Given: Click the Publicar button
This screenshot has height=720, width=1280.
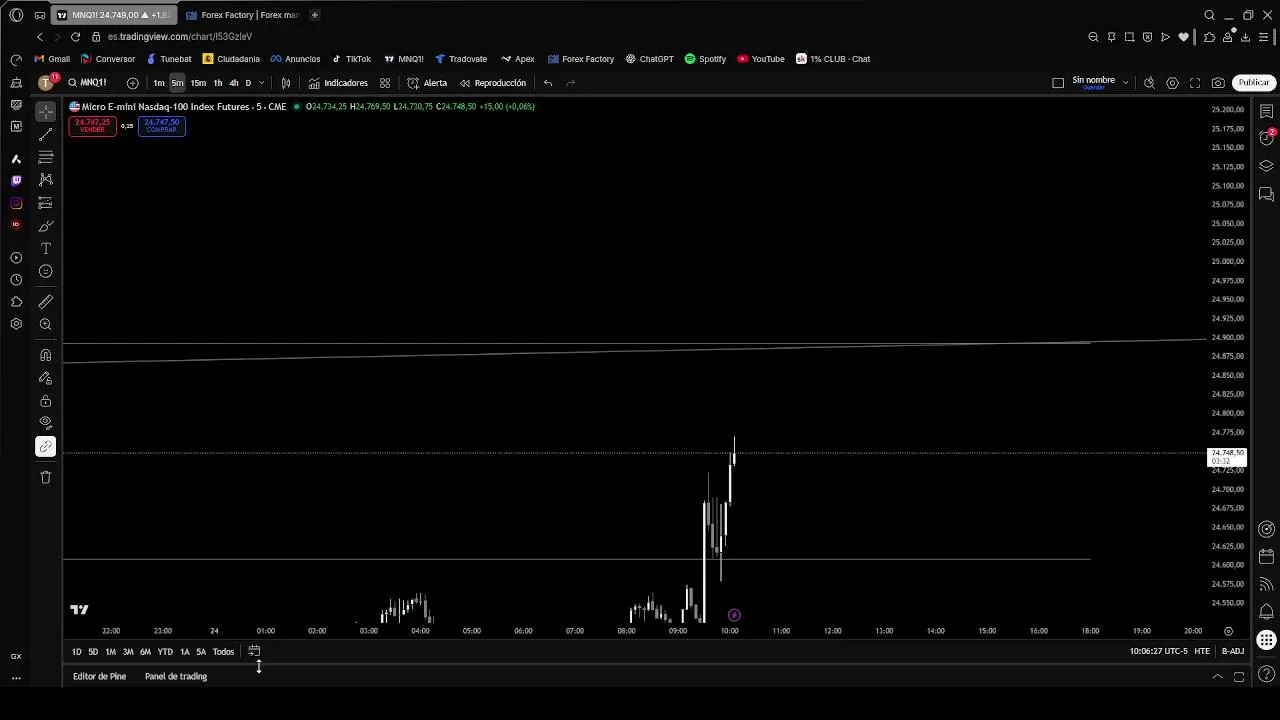Looking at the screenshot, I should [x=1253, y=83].
